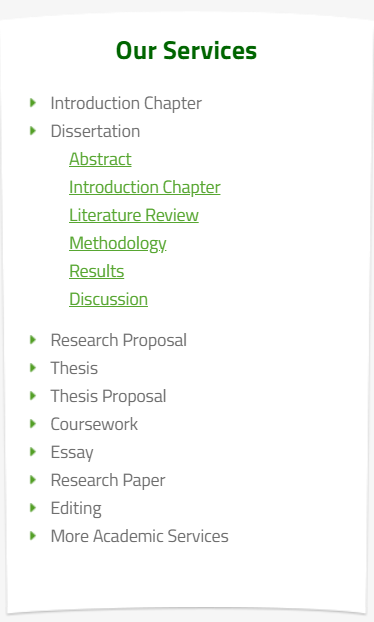Viewport: 374px width, 622px height.
Task: Click the arrow icon next to Coursework
Action: coord(33,424)
